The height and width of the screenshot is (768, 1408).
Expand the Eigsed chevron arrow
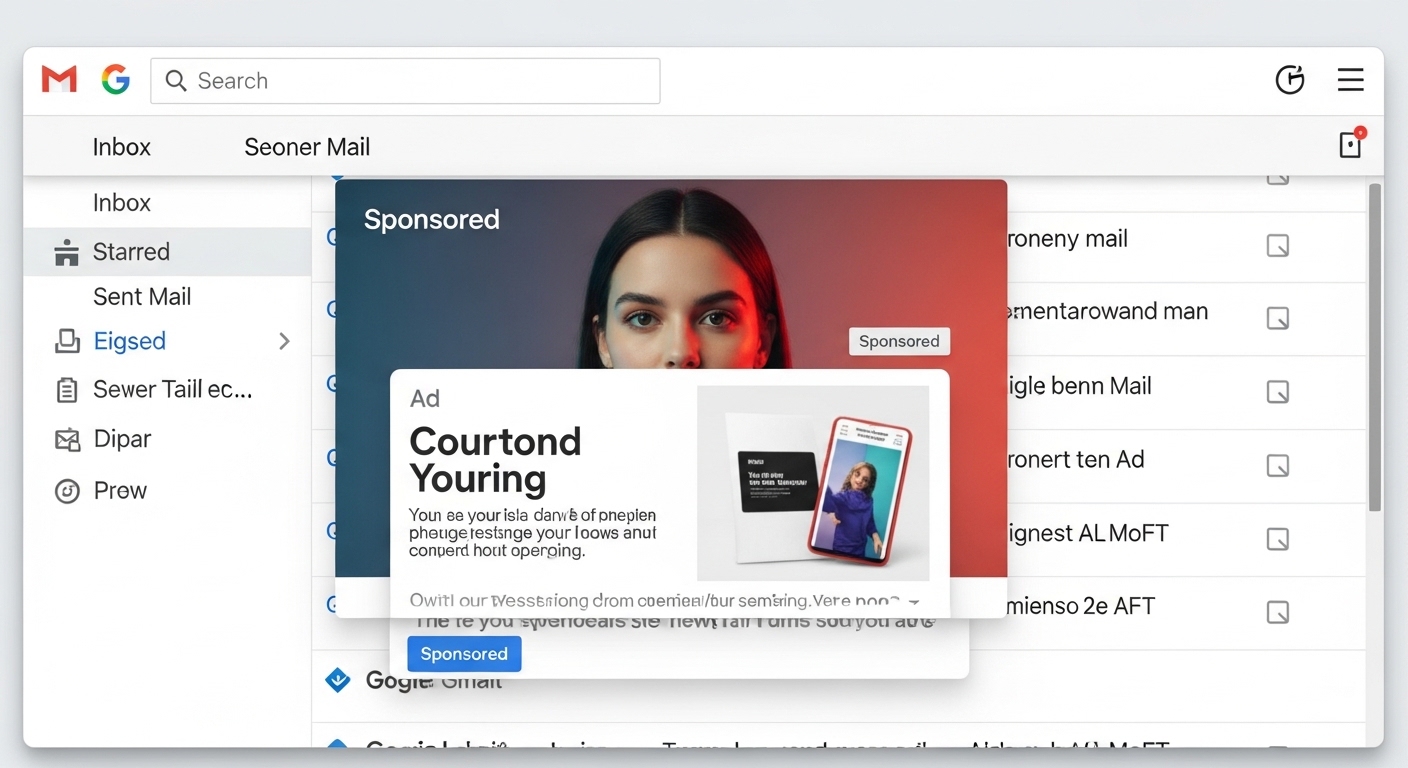pos(284,341)
